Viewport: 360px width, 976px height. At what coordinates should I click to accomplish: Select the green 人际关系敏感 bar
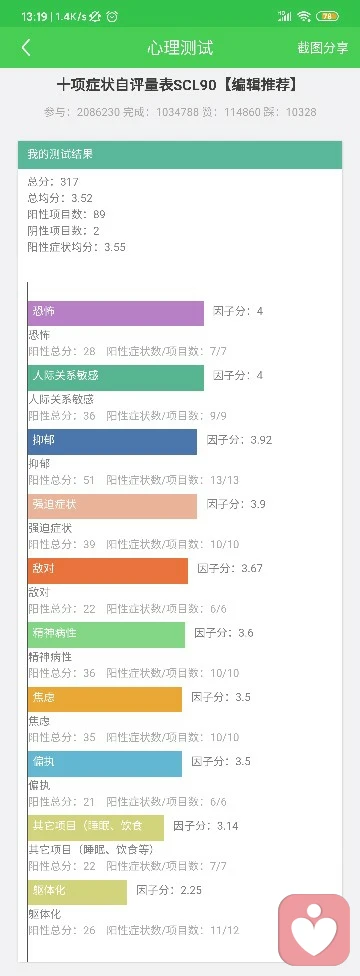115,378
